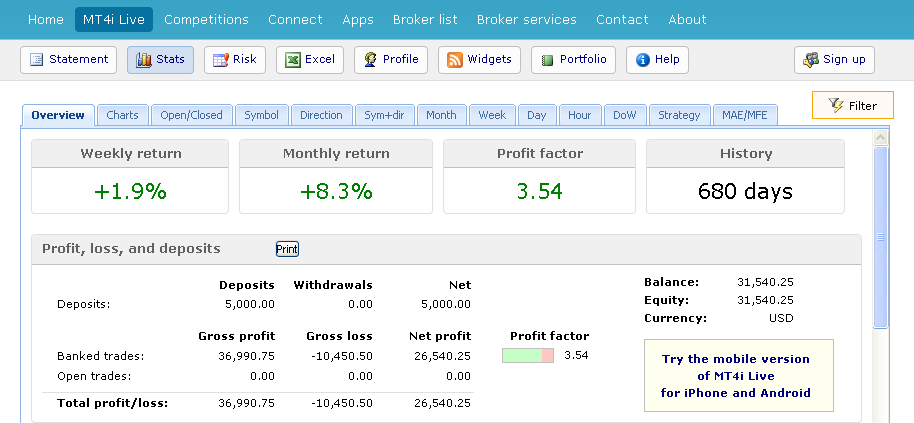Open Broker list navigation item
914x423 pixels.
click(x=425, y=20)
